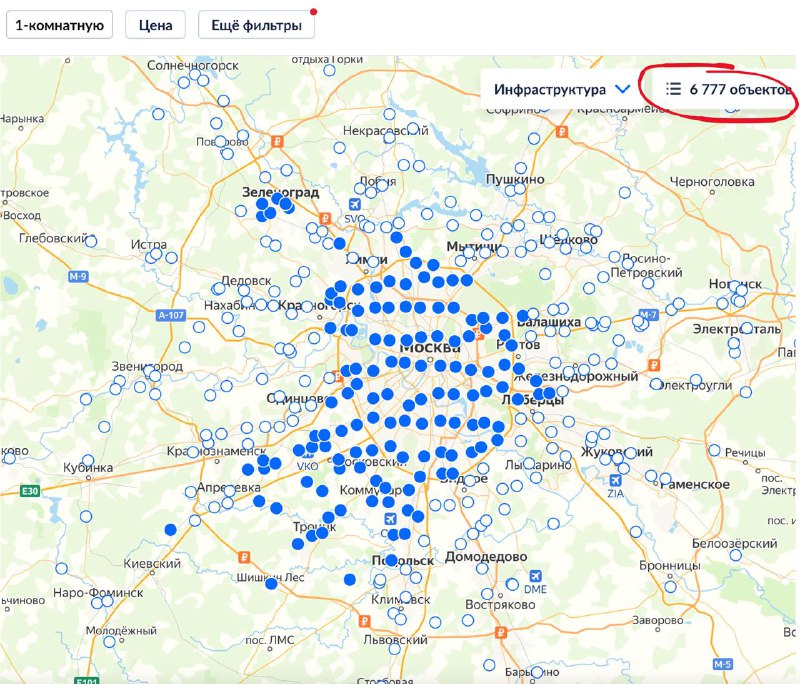The width and height of the screenshot is (800, 684).
Task: Click the Бронницы town label
Action: [670, 565]
